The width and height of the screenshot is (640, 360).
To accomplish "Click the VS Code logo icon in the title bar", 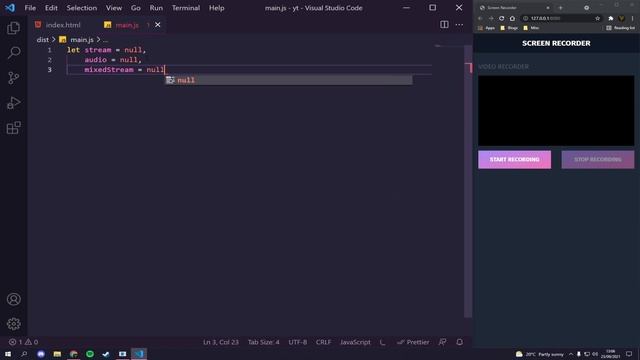I will pyautogui.click(x=10, y=8).
